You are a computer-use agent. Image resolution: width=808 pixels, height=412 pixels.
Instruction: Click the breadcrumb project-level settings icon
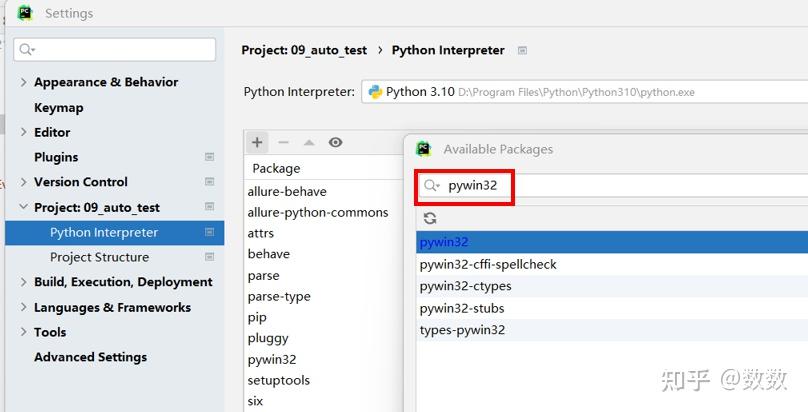click(522, 50)
